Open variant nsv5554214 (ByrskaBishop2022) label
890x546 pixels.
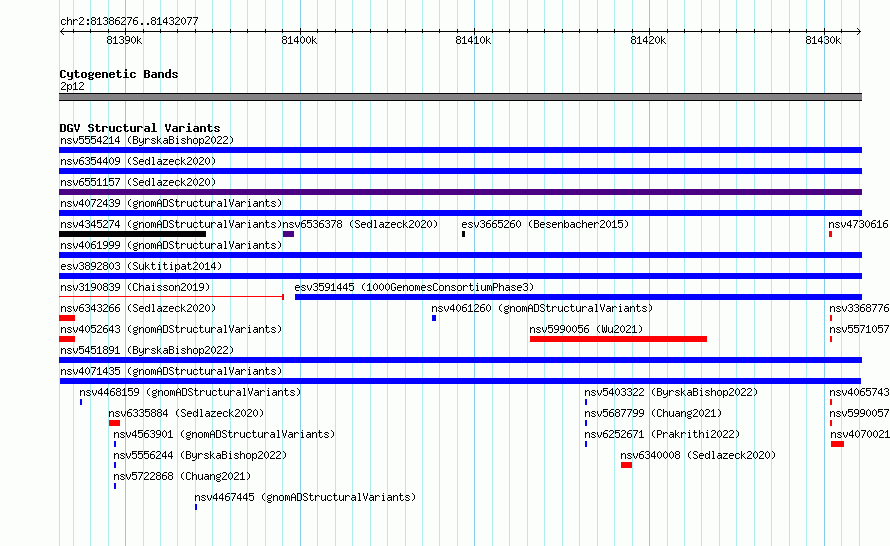[147, 140]
